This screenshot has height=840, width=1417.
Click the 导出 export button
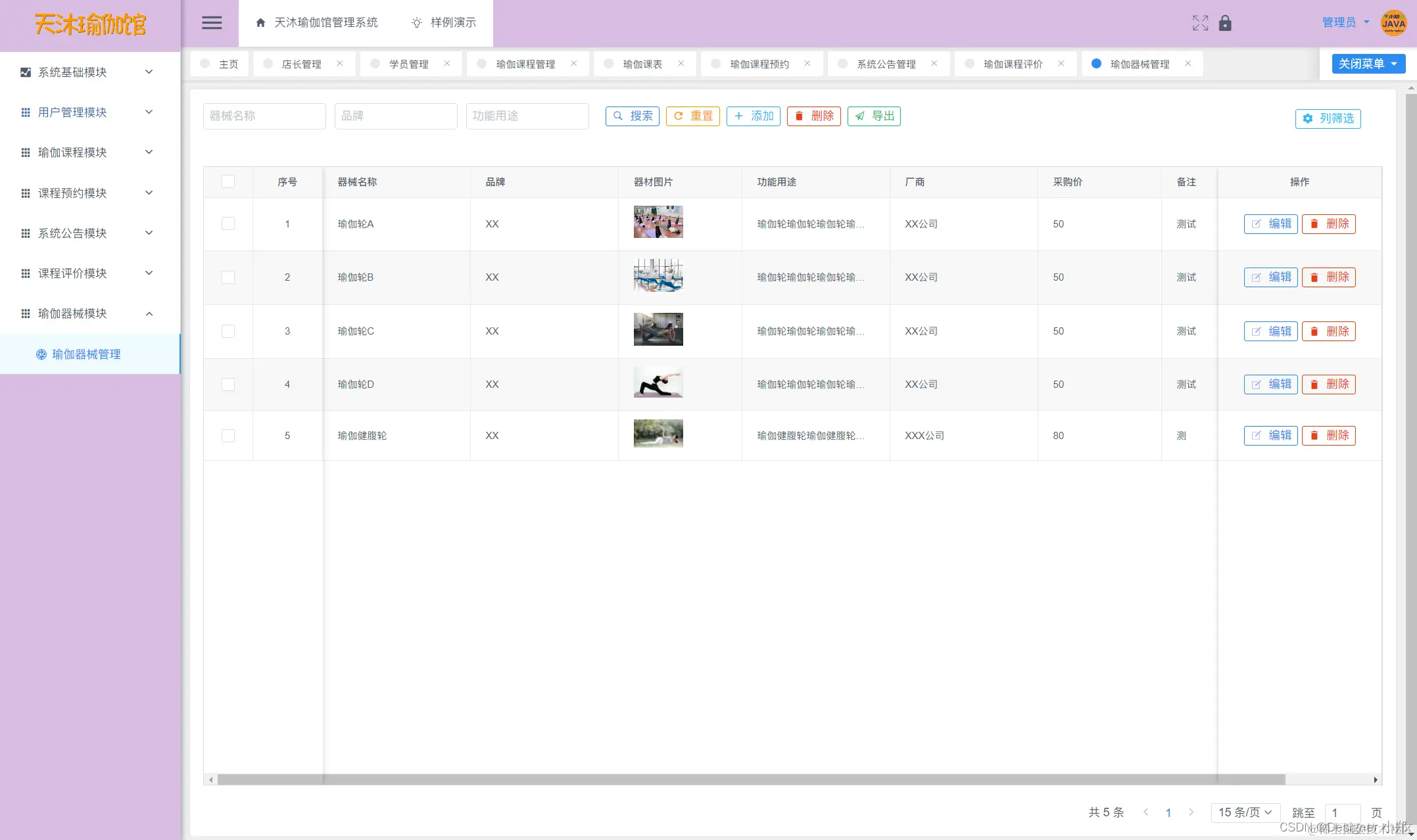[874, 116]
